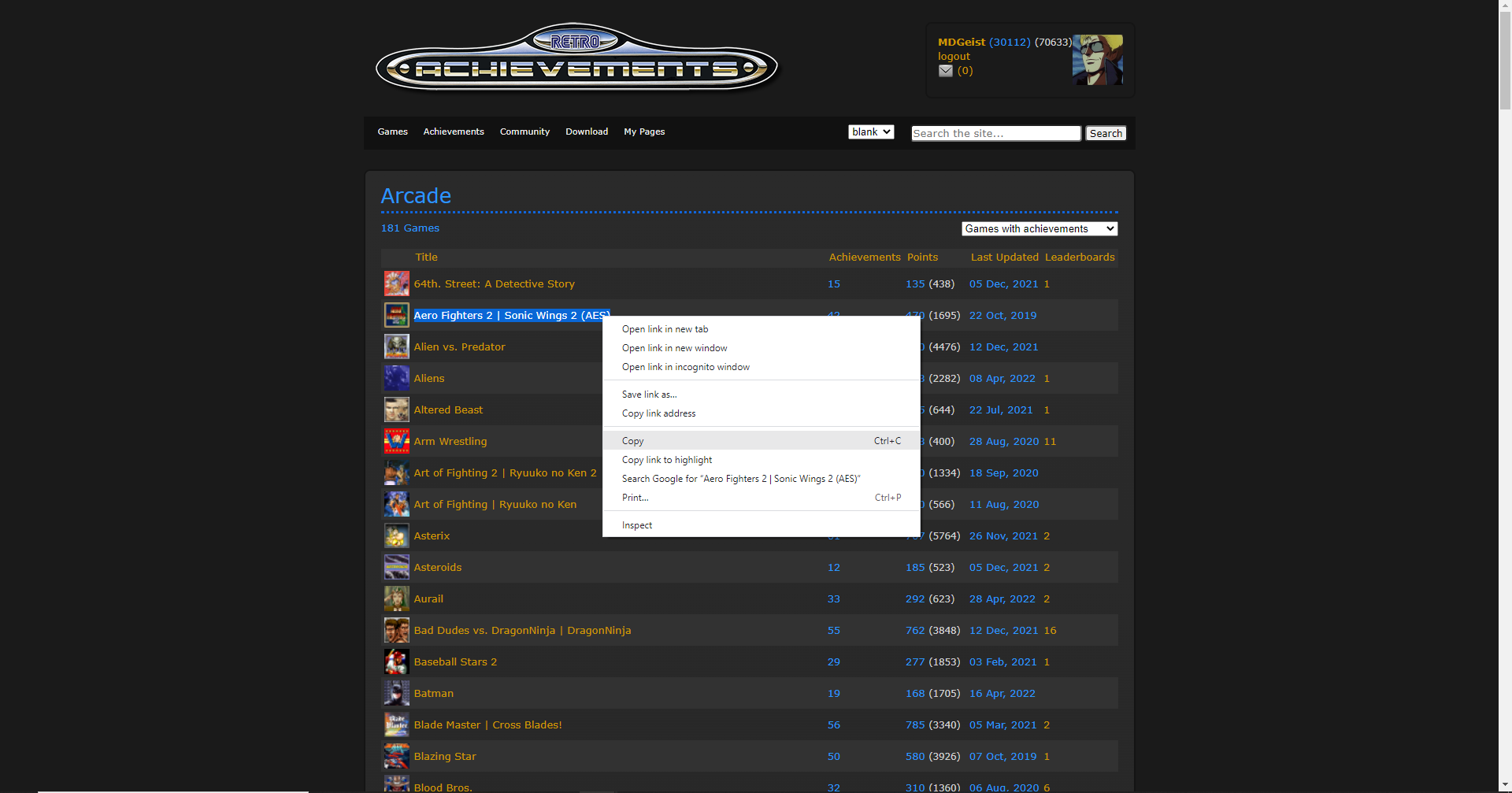This screenshot has width=1512, height=793.
Task: Select Copy link address
Action: (x=762, y=413)
